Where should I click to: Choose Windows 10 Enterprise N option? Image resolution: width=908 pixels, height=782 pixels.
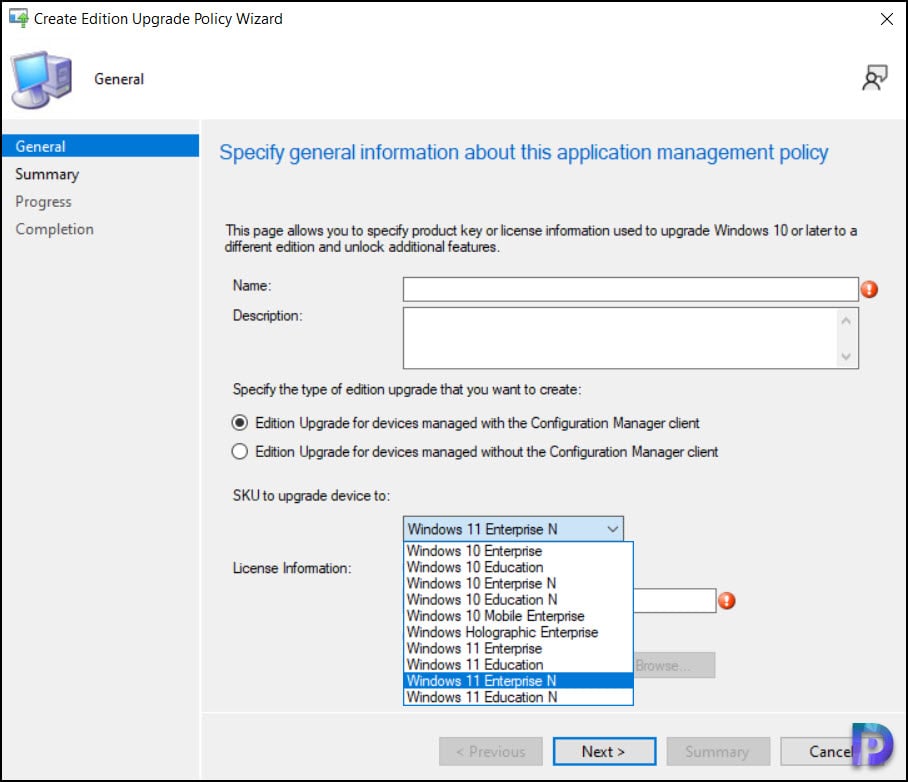coord(518,583)
